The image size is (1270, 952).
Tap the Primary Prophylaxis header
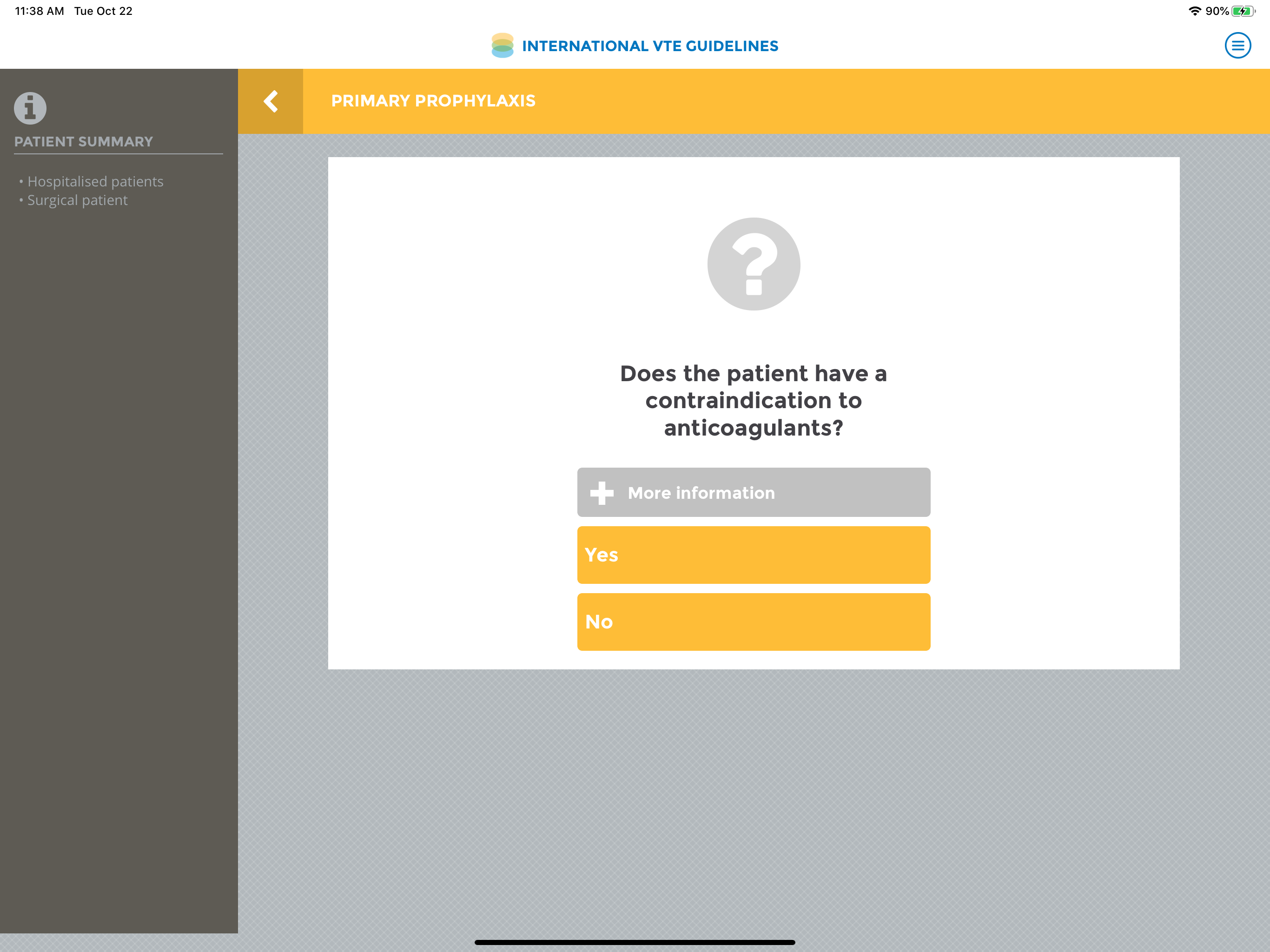tap(433, 101)
